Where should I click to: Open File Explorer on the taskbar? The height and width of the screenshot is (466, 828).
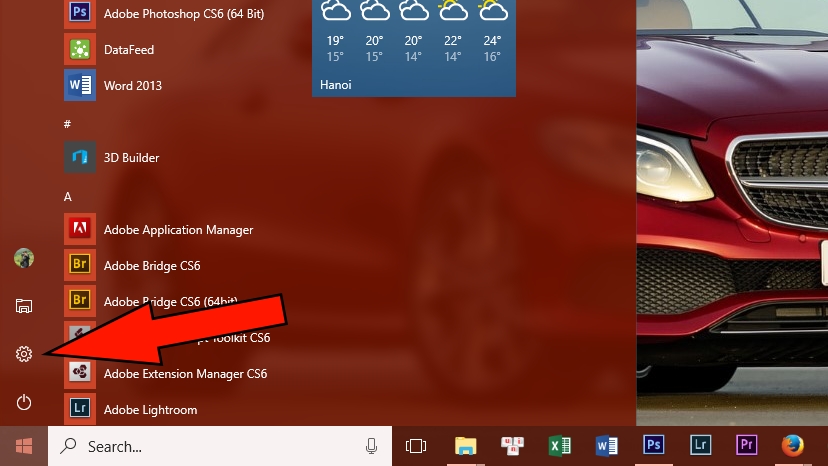[465, 446]
